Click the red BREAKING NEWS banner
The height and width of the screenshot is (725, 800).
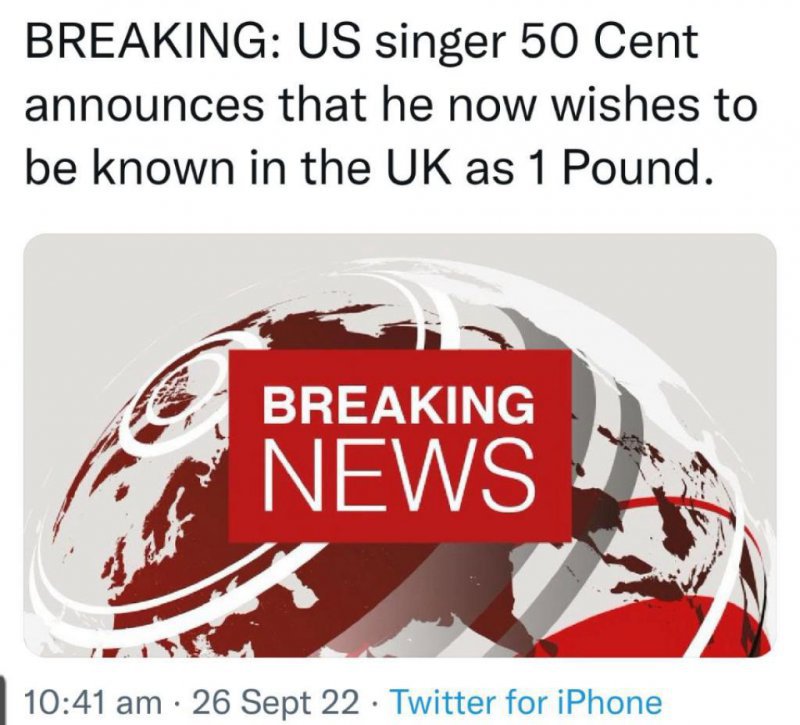pos(399,445)
